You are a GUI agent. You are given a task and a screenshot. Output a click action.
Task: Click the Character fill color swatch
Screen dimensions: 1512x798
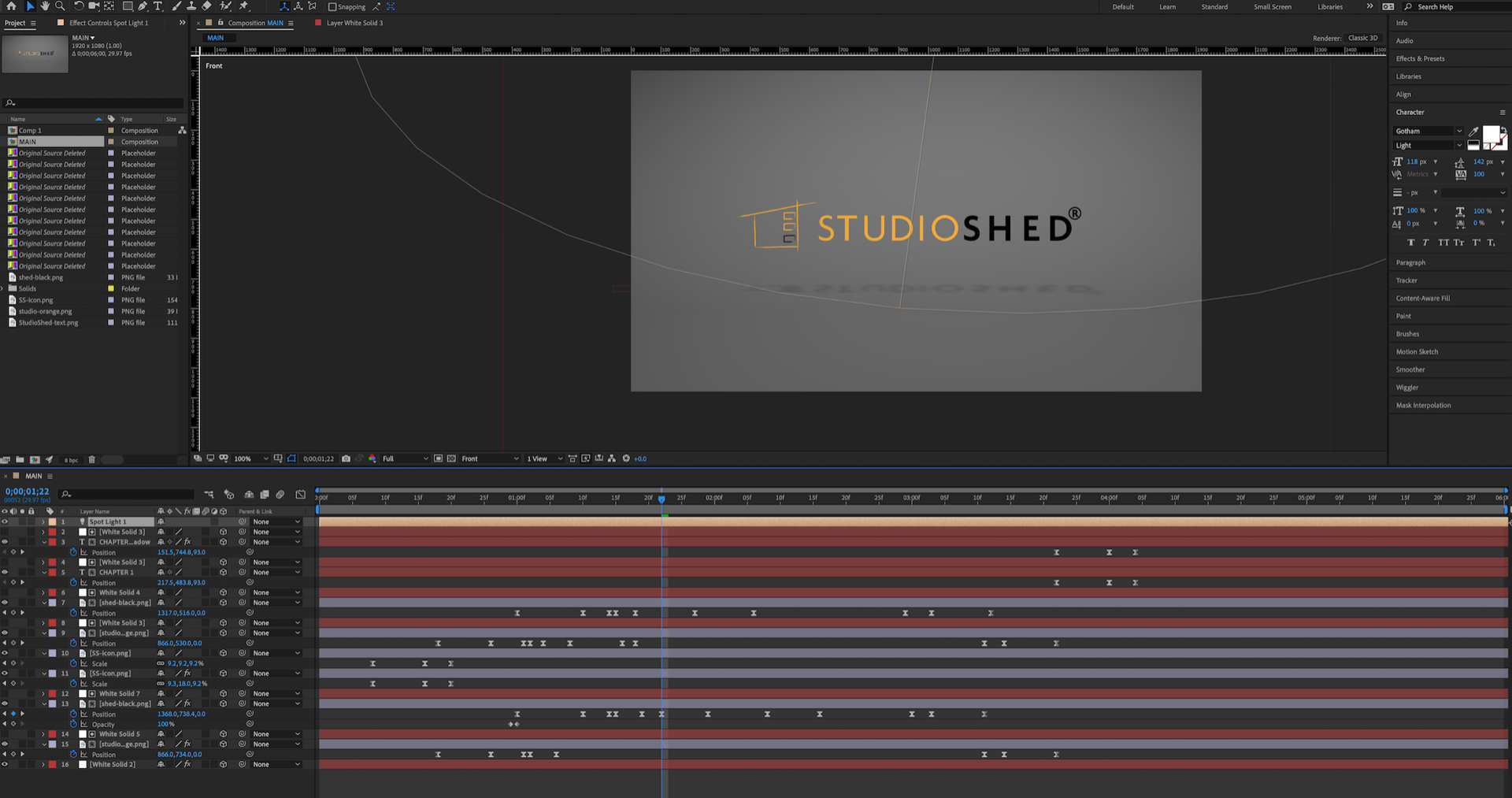tap(1491, 134)
